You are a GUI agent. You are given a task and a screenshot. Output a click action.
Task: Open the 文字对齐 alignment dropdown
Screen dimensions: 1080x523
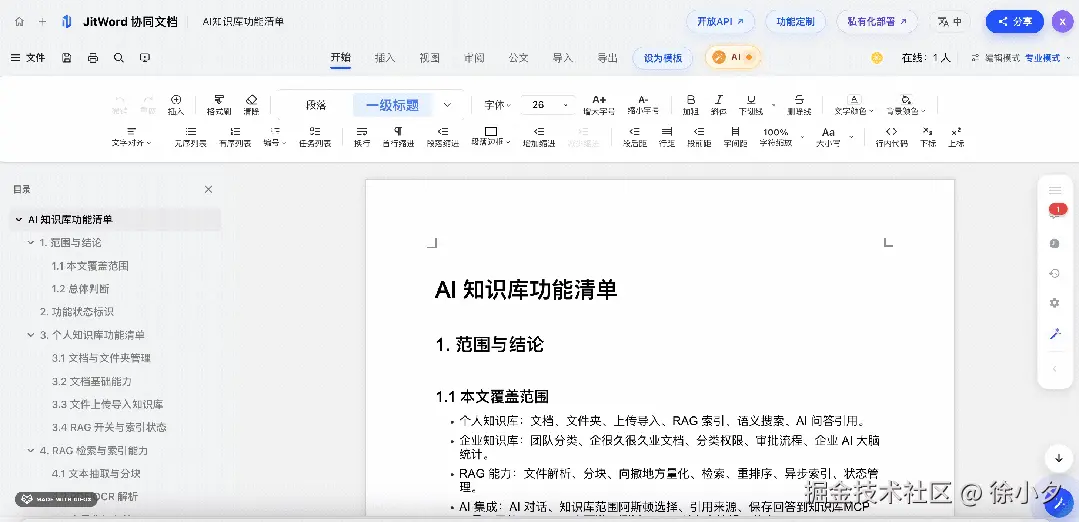pos(132,136)
